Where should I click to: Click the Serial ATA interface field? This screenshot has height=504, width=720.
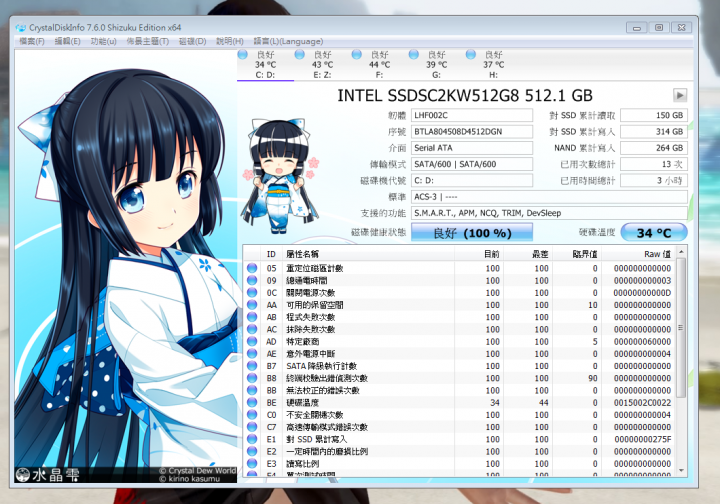[x=472, y=148]
